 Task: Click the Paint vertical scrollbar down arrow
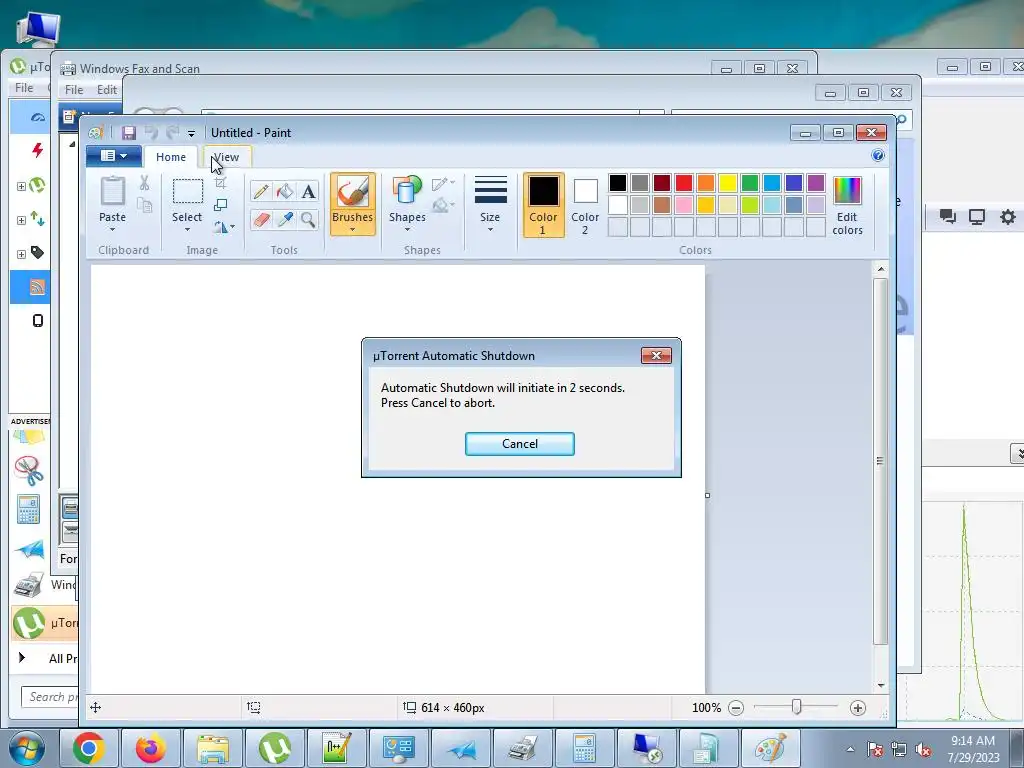tap(881, 685)
